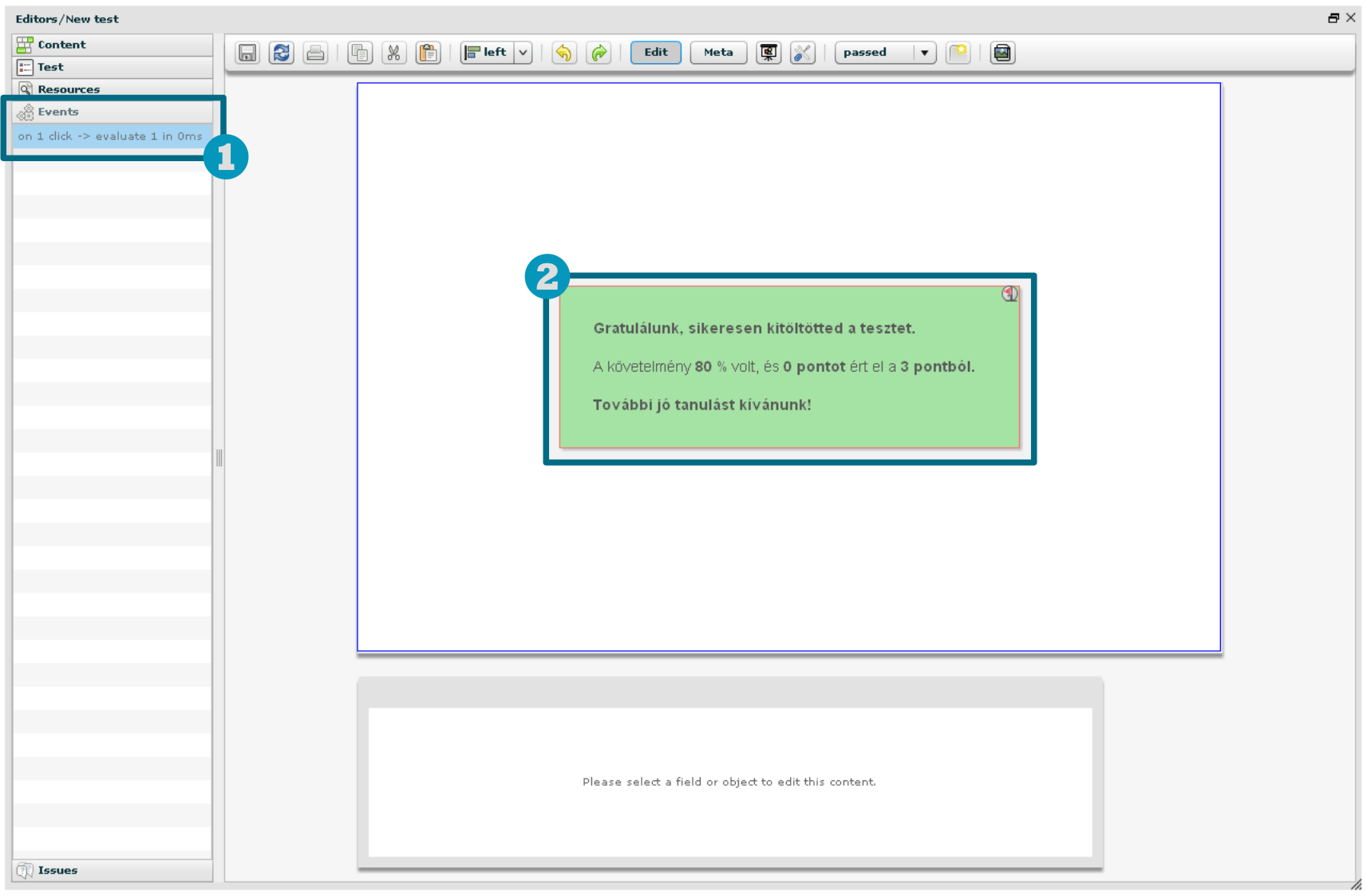Select the 'on 1 click' event entry
The image size is (1367, 896).
110,136
